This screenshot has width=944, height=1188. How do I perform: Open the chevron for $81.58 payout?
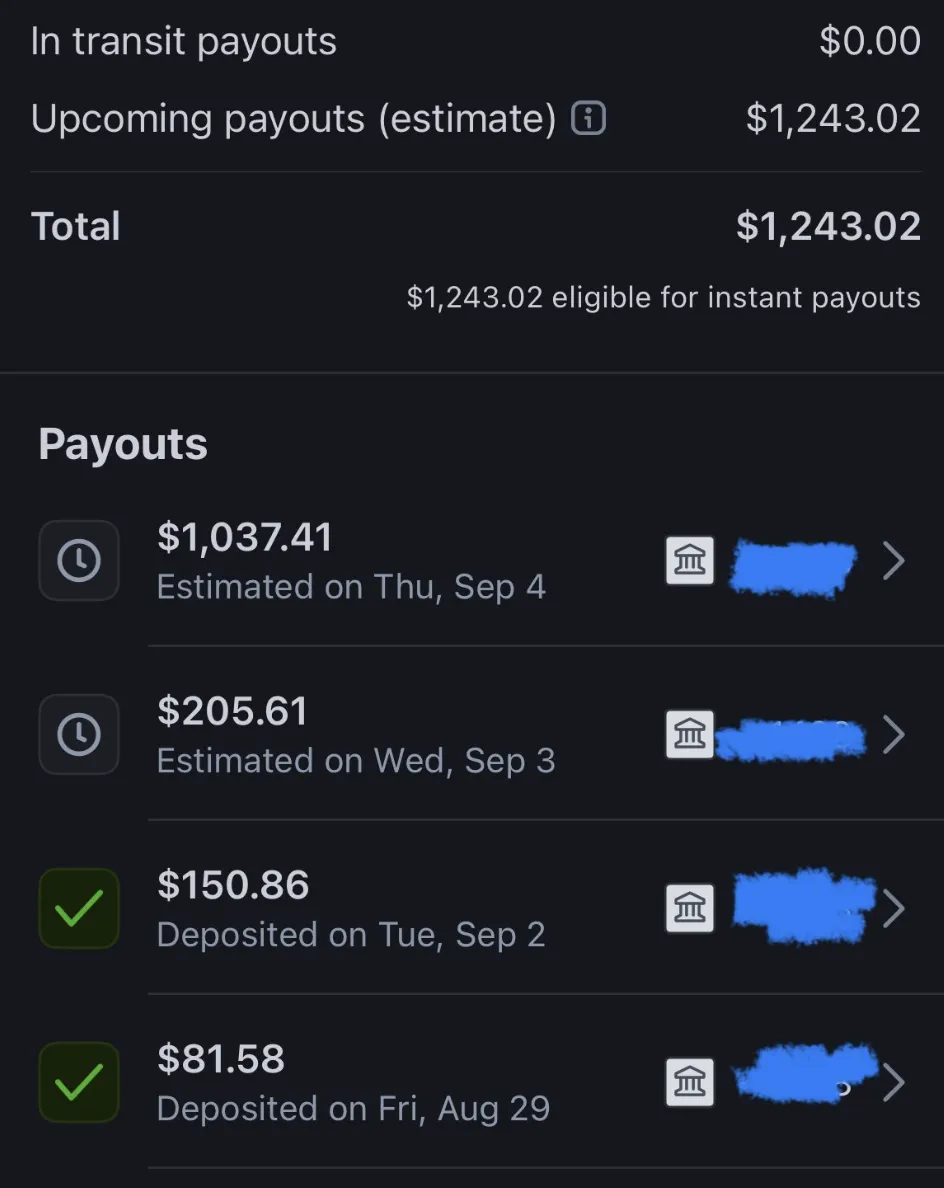(x=894, y=1082)
